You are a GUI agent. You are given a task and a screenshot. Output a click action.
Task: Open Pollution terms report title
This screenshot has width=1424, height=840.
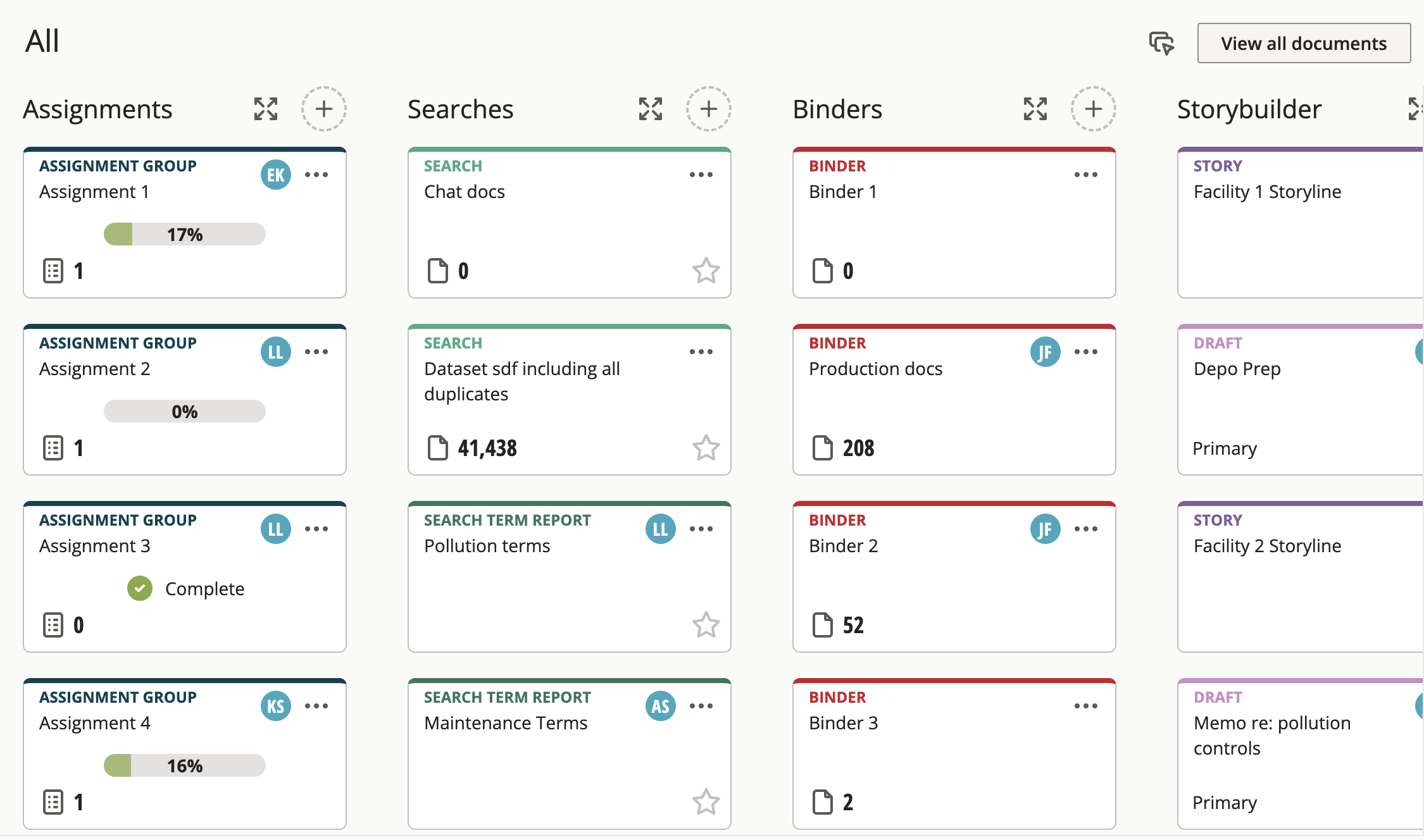point(487,546)
